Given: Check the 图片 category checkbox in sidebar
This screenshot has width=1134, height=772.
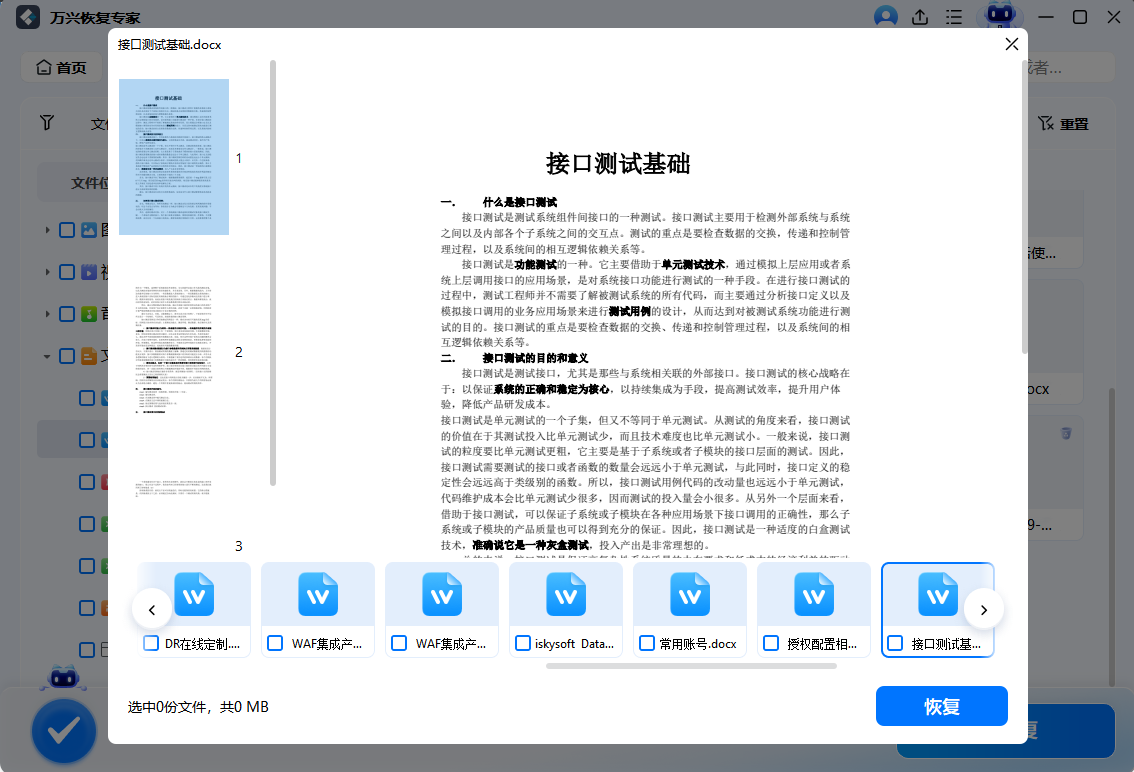Looking at the screenshot, I should tap(65, 229).
